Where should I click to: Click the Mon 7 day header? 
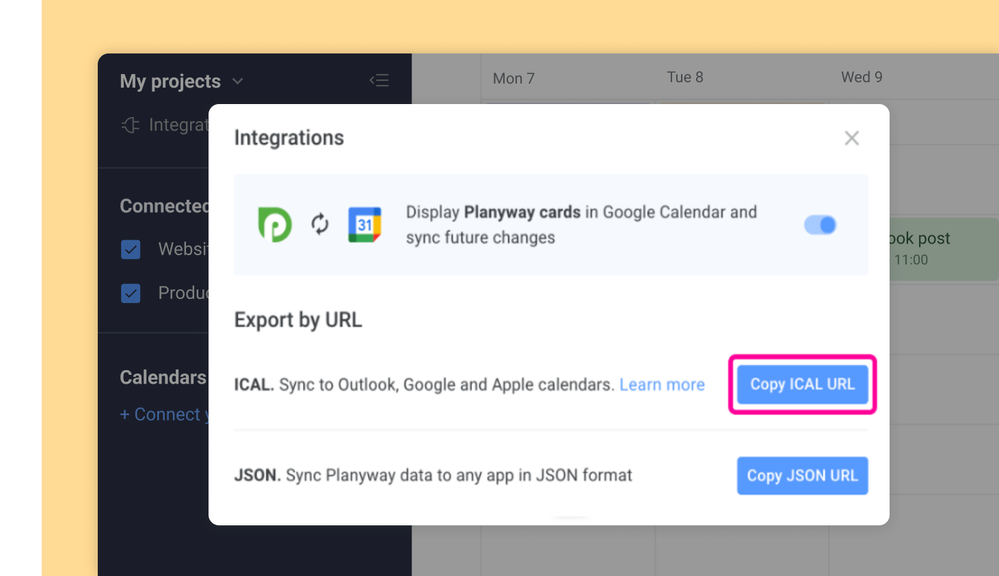pyautogui.click(x=513, y=77)
